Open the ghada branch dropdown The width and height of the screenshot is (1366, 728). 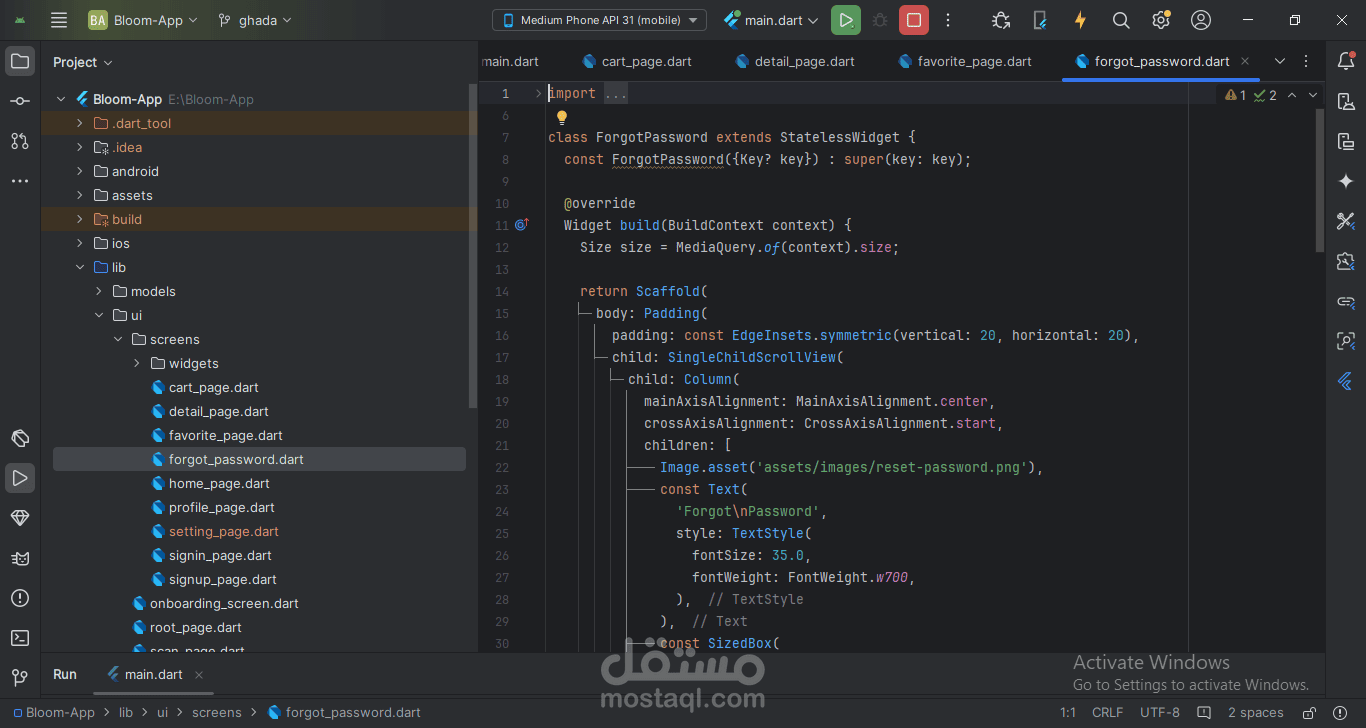pyautogui.click(x=256, y=20)
